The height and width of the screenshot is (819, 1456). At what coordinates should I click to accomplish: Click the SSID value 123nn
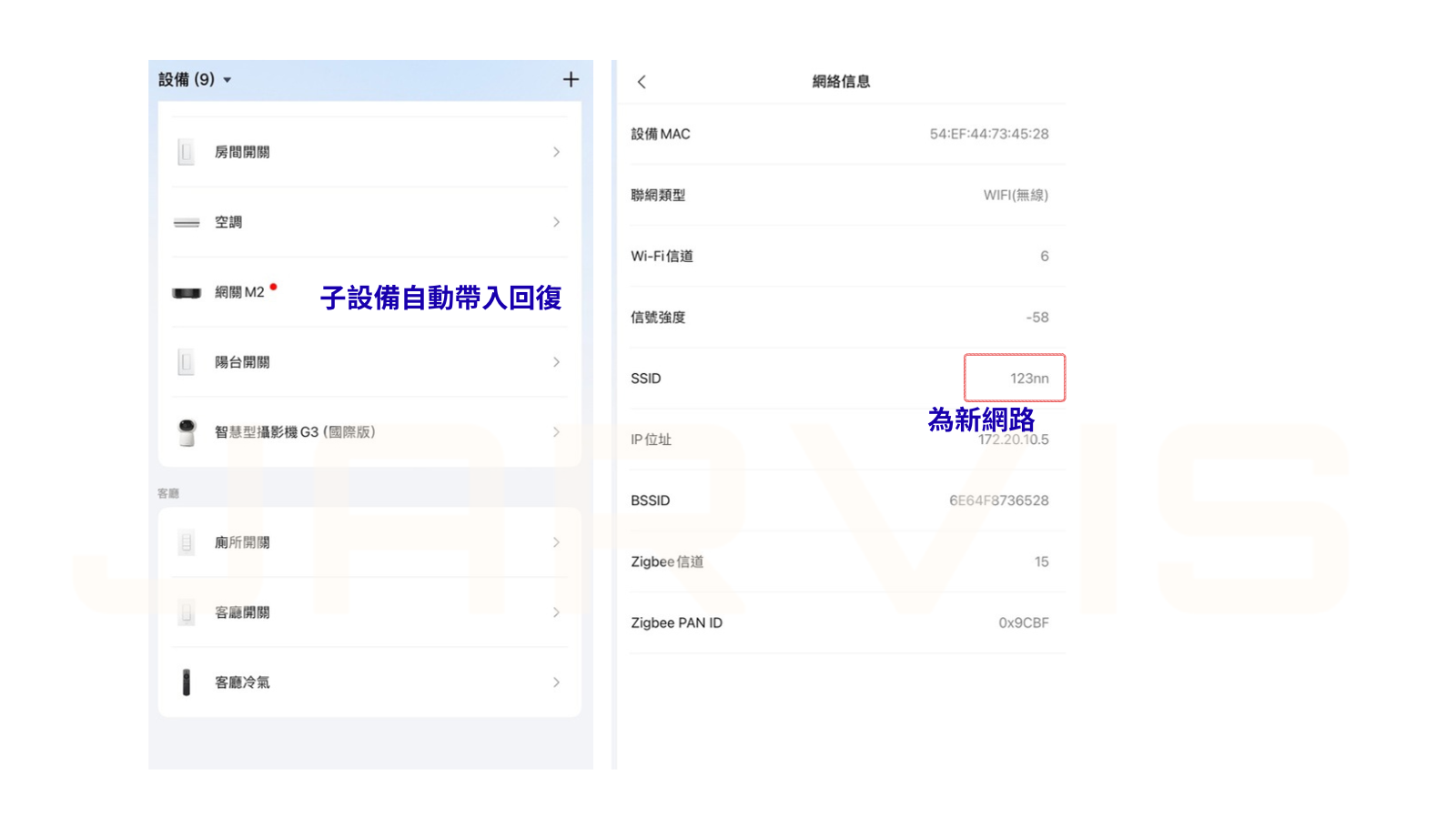point(1028,379)
